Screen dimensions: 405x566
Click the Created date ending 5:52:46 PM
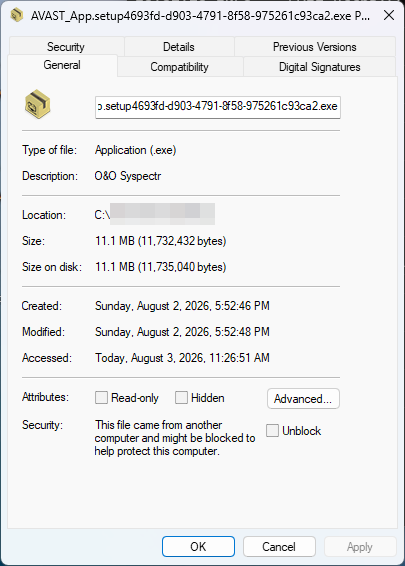click(182, 306)
